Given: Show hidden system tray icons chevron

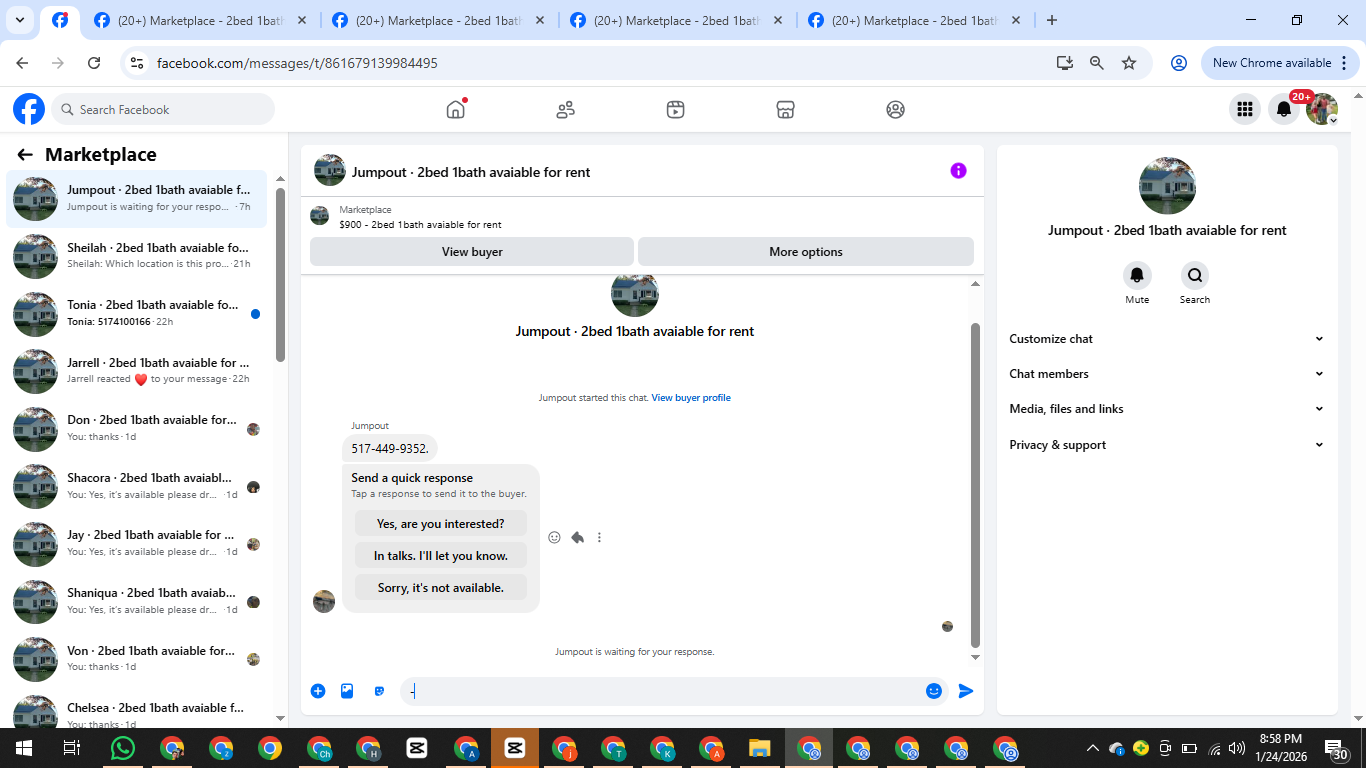Looking at the screenshot, I should click(1092, 748).
